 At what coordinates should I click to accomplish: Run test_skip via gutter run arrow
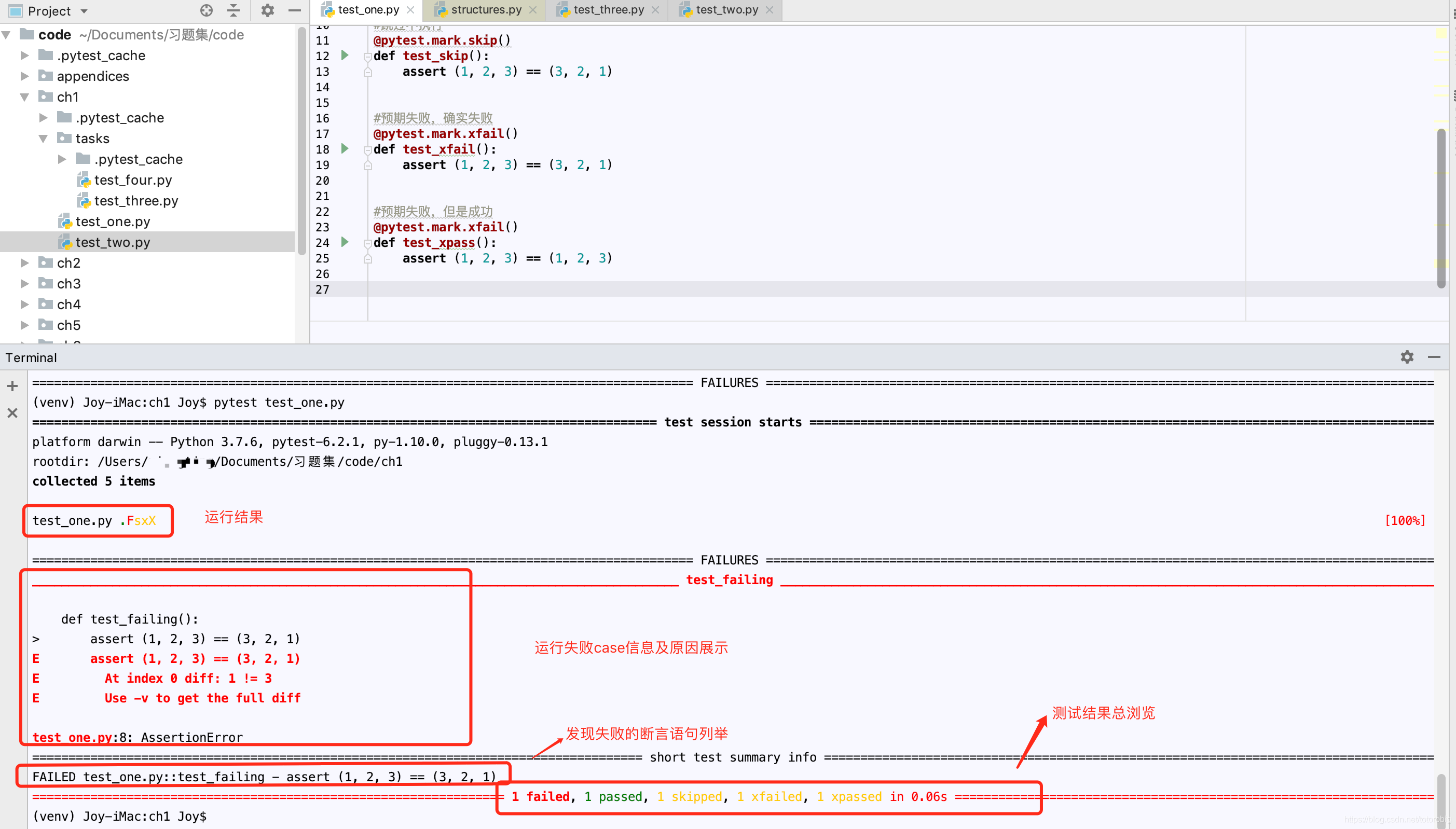coord(345,55)
